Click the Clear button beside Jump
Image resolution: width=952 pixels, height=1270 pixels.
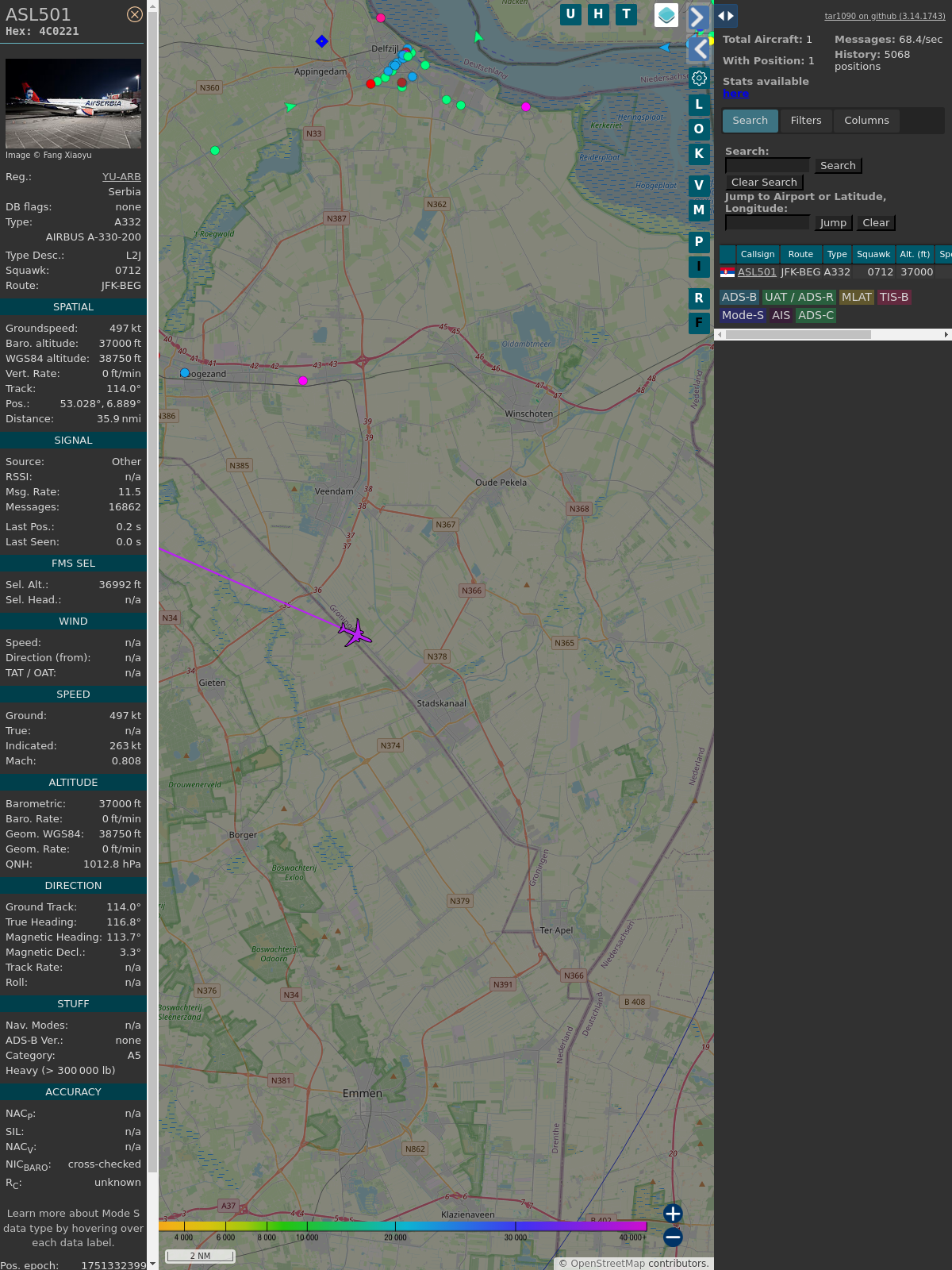click(876, 223)
